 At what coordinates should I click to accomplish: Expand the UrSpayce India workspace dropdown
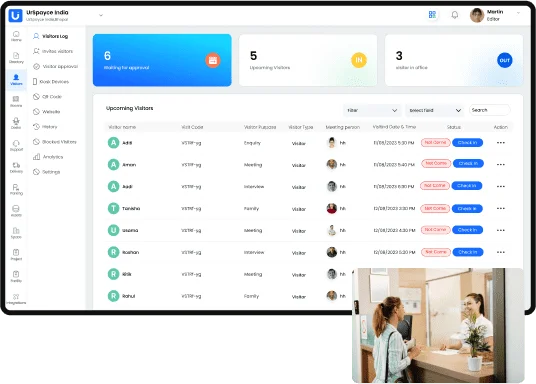pos(101,15)
